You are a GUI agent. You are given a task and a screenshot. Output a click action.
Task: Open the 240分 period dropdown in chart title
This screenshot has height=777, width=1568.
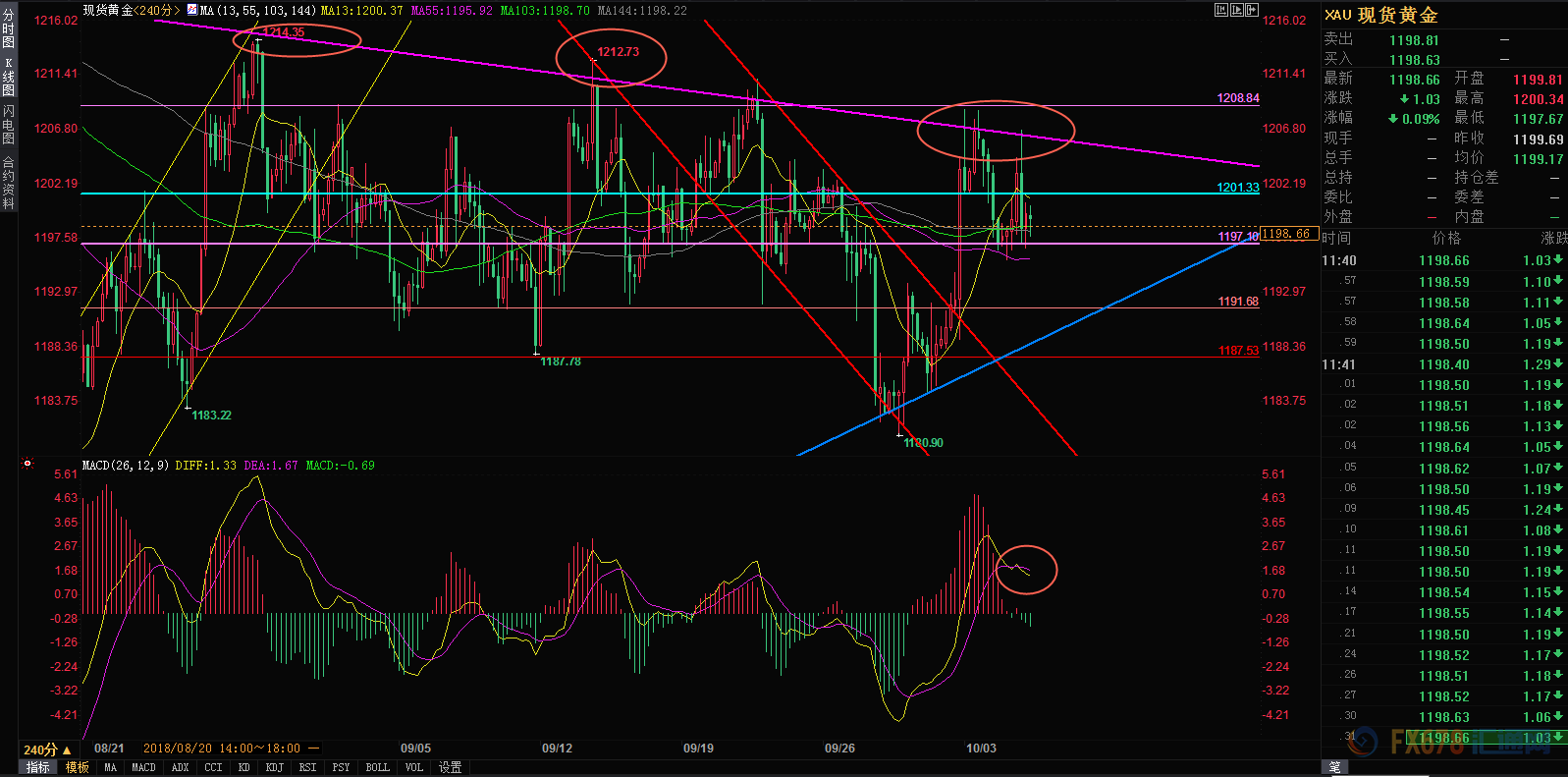pyautogui.click(x=157, y=10)
